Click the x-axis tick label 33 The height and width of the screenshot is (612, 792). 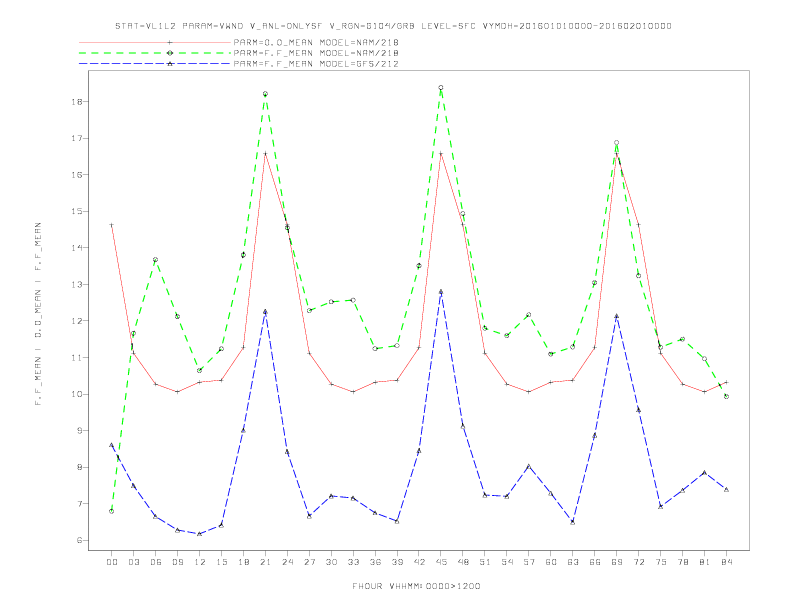(x=353, y=562)
